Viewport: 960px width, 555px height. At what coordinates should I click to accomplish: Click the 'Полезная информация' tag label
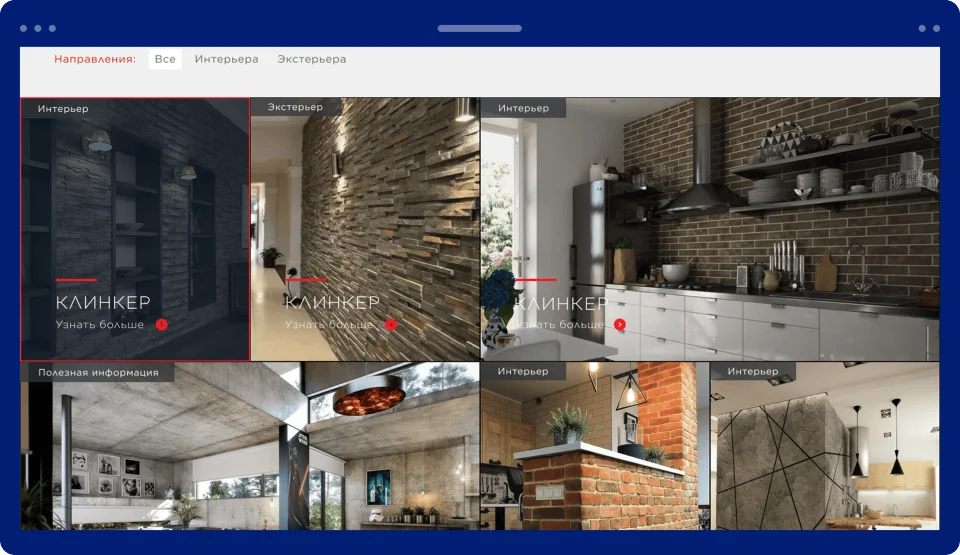tap(98, 372)
